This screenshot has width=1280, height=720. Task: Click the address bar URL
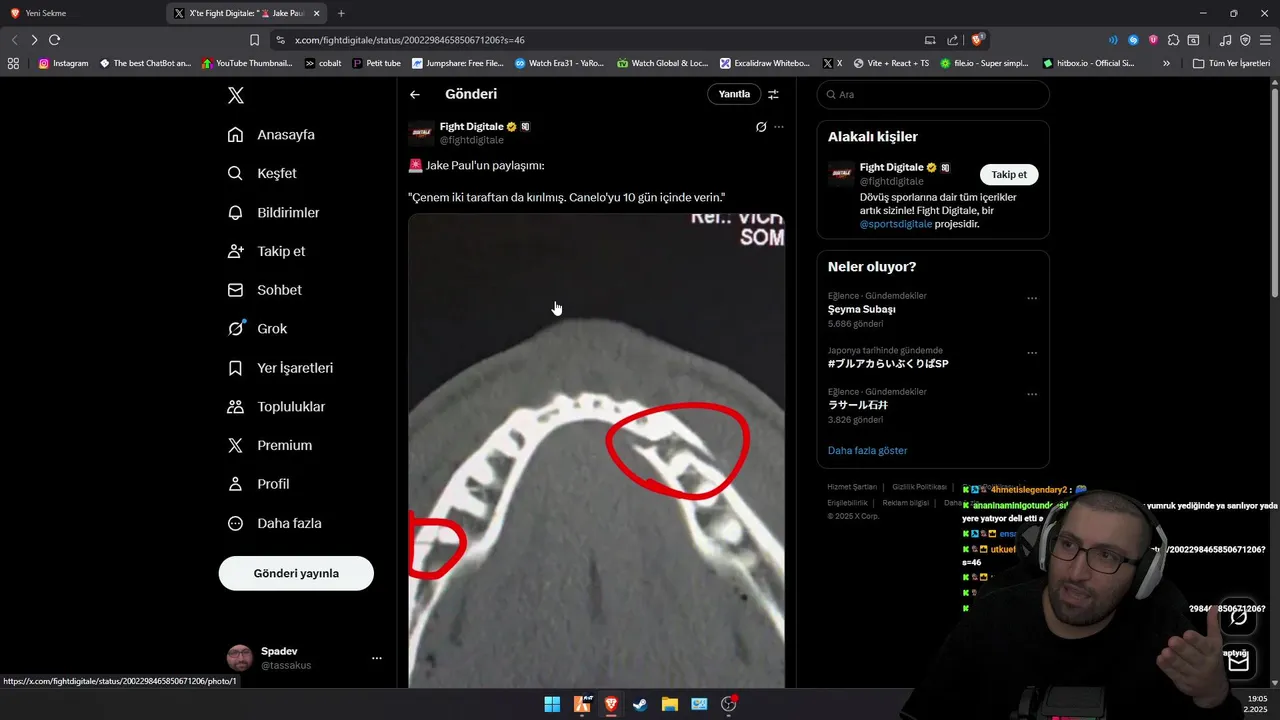(410, 40)
